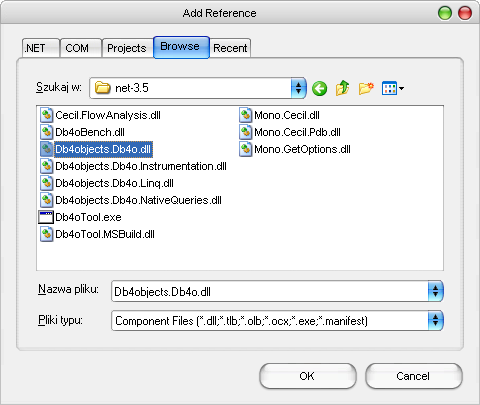Switch to the .NET tab
The height and width of the screenshot is (405, 480).
tap(41, 48)
